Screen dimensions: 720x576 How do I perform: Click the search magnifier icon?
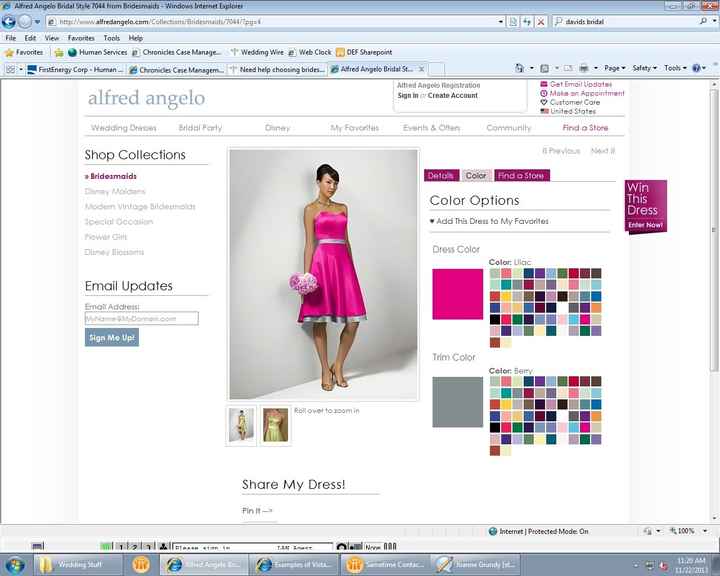click(x=703, y=21)
